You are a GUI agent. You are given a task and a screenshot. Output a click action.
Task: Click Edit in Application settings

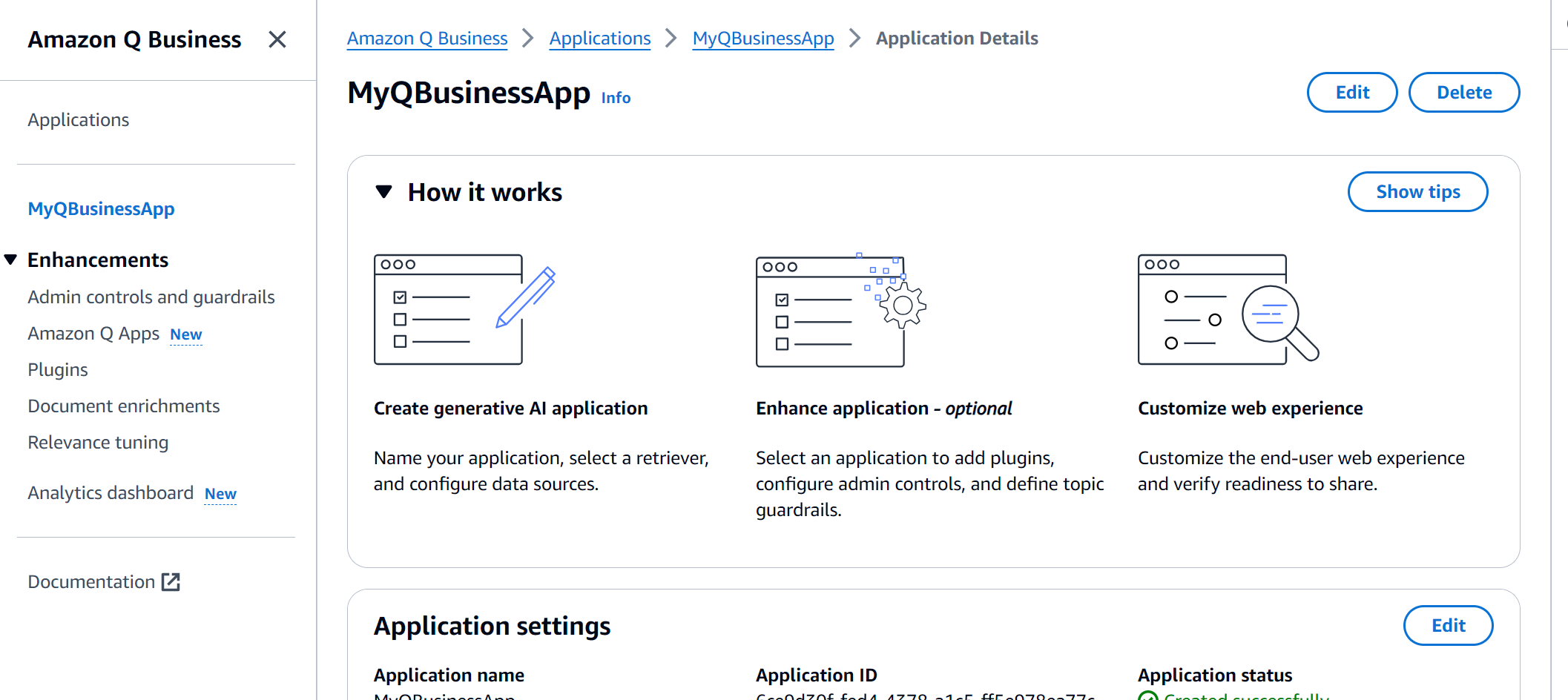1448,626
